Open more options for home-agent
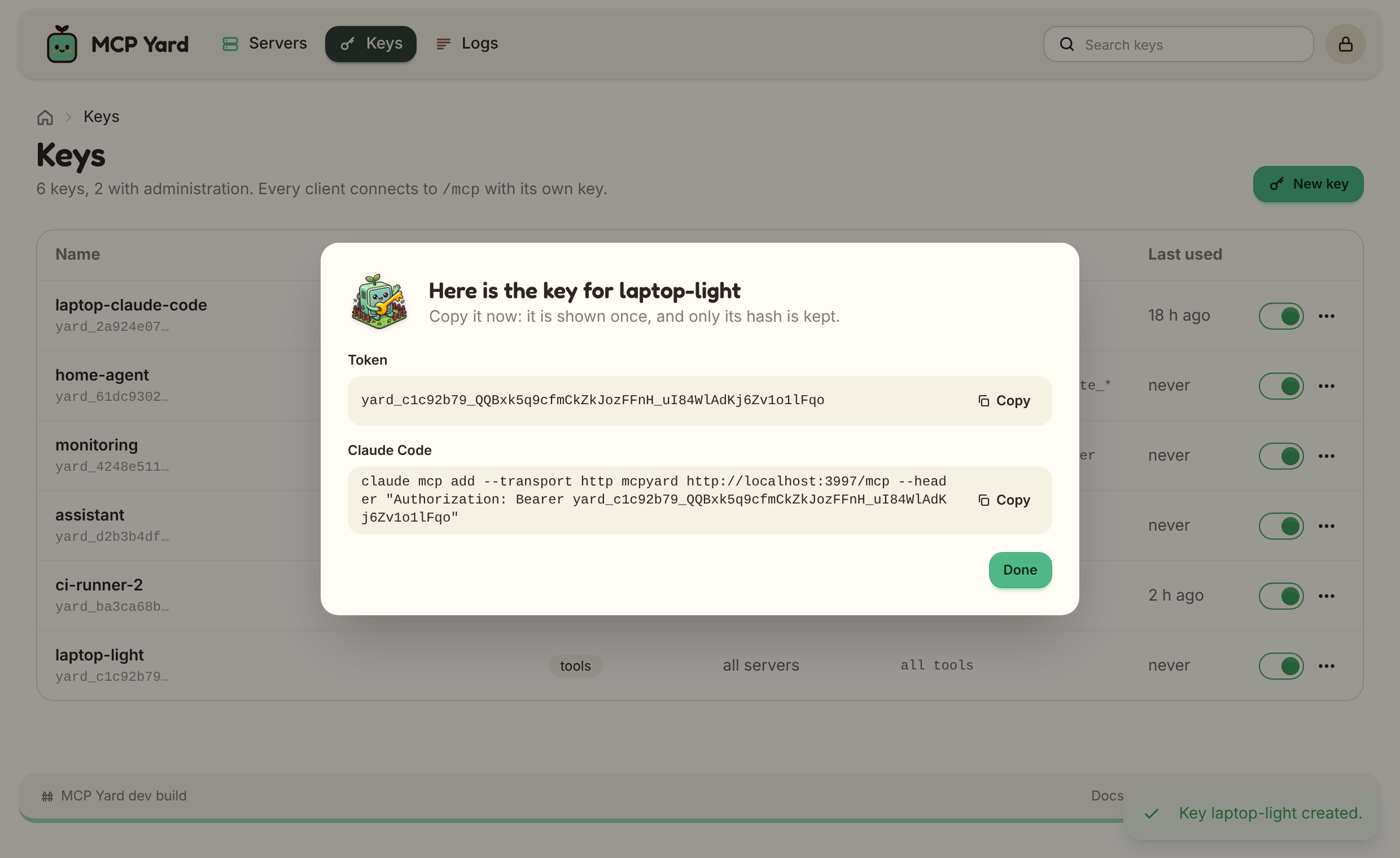Image resolution: width=1400 pixels, height=858 pixels. pyautogui.click(x=1326, y=386)
